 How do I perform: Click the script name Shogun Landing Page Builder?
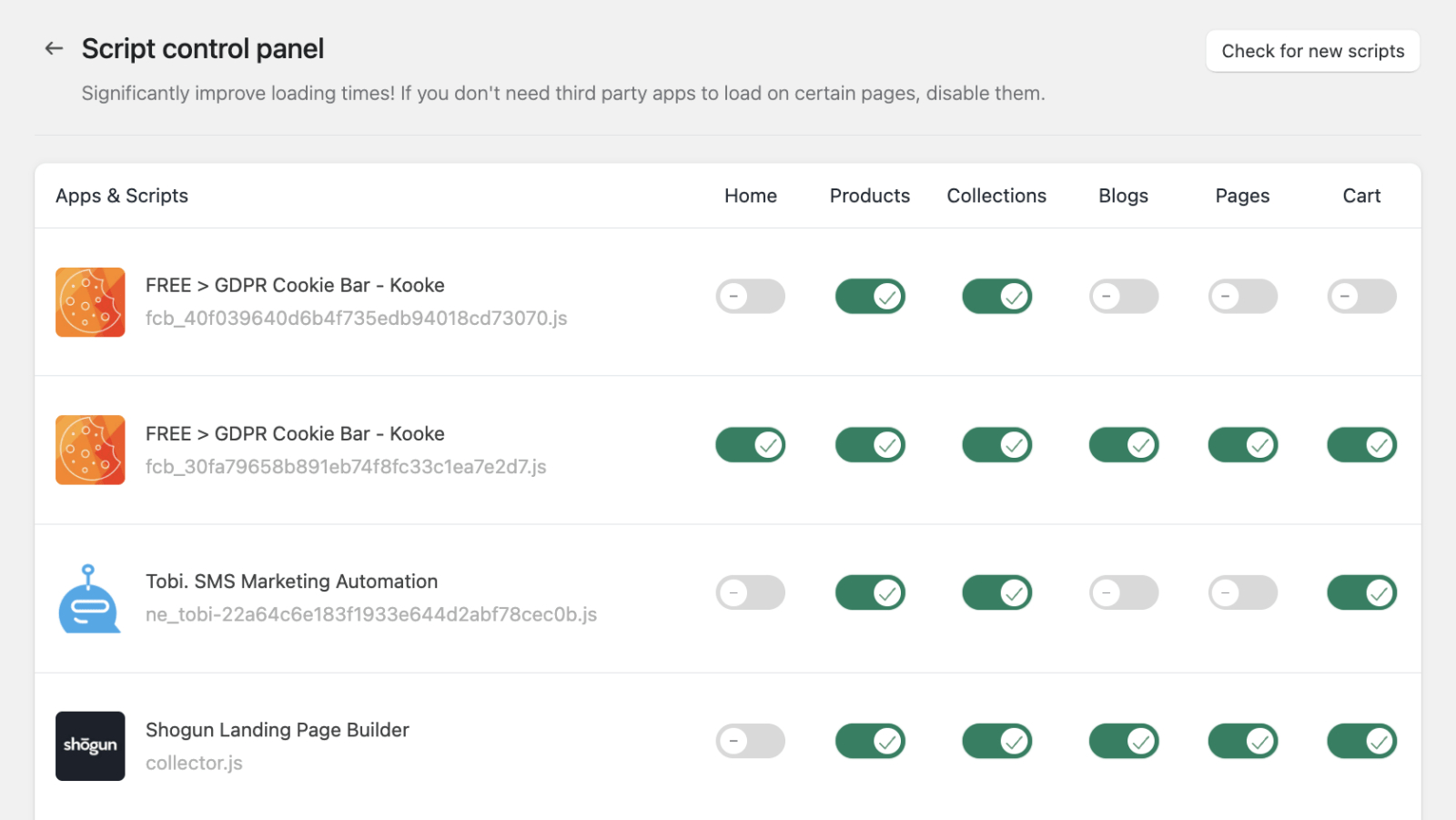[x=278, y=729]
